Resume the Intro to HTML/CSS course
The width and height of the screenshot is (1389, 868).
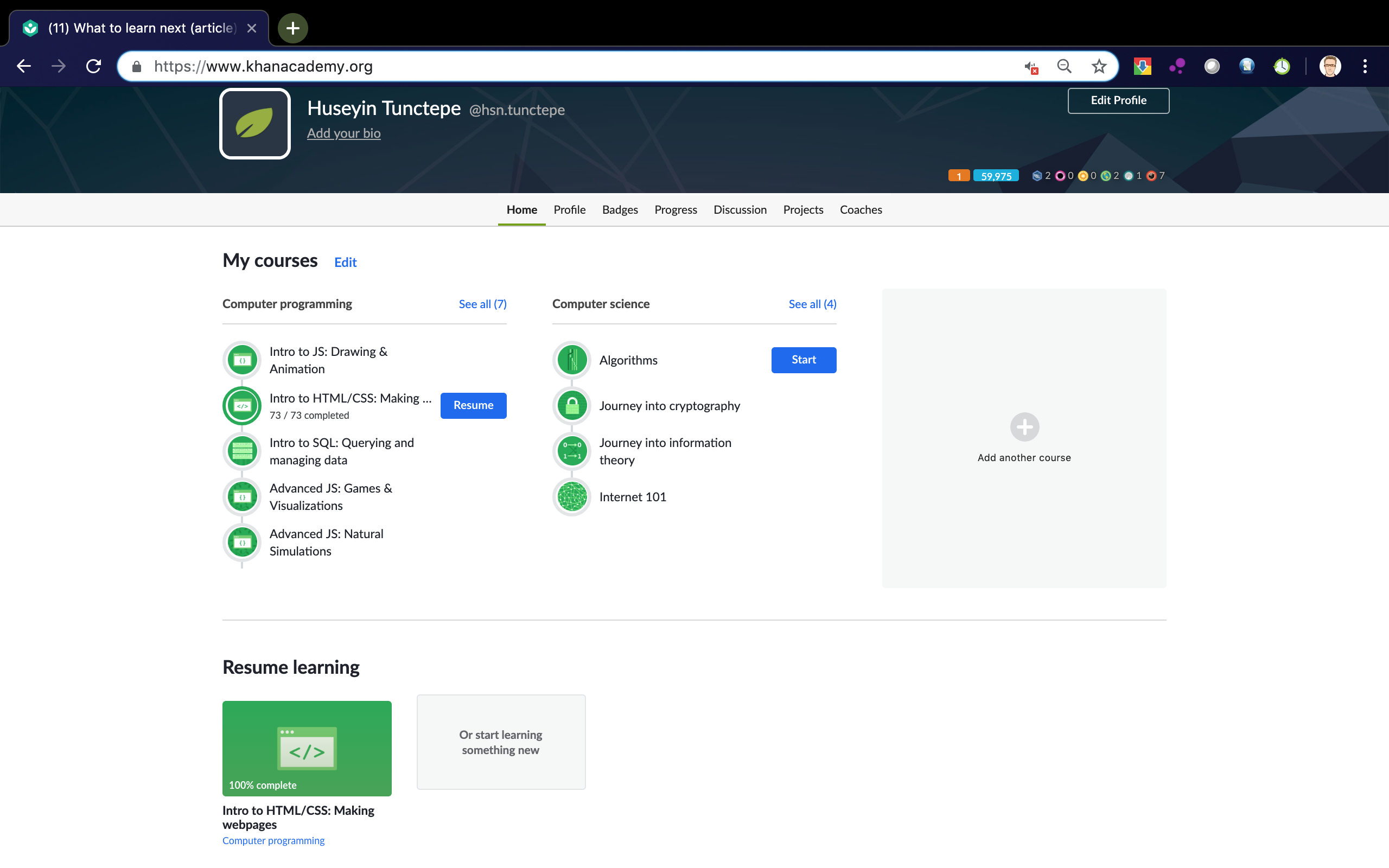[473, 405]
